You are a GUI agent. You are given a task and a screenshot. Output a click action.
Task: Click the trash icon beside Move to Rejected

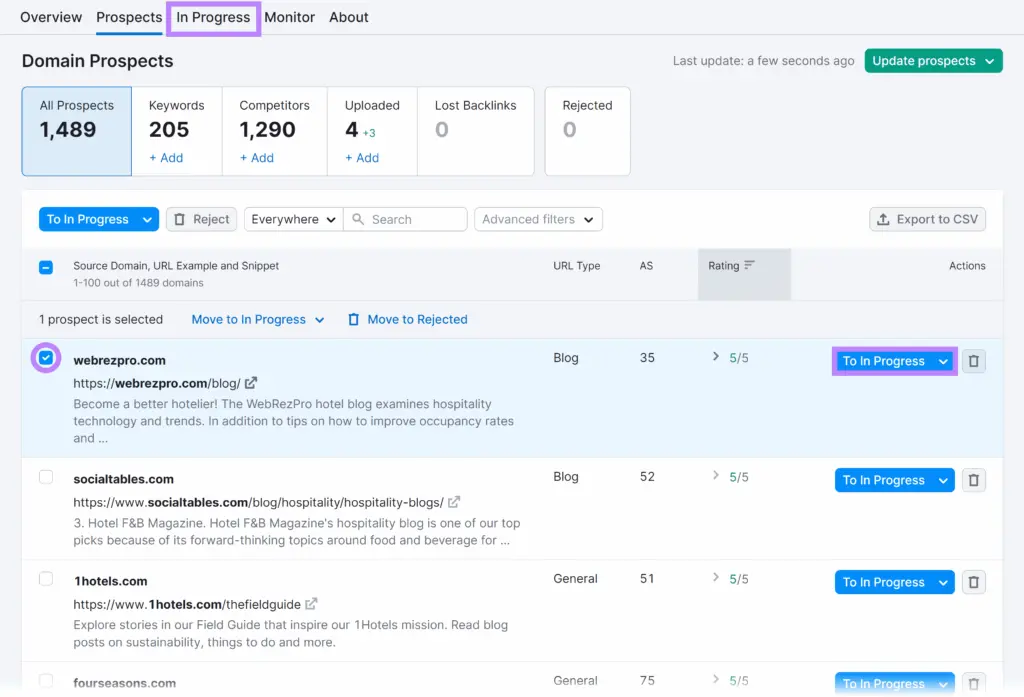click(x=353, y=320)
